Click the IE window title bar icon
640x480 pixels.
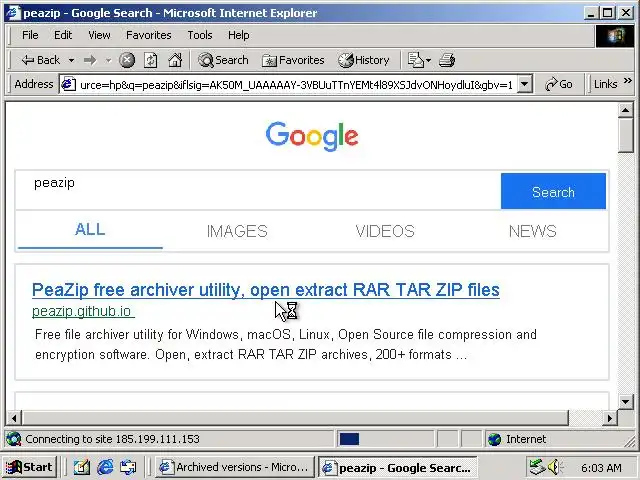13,13
